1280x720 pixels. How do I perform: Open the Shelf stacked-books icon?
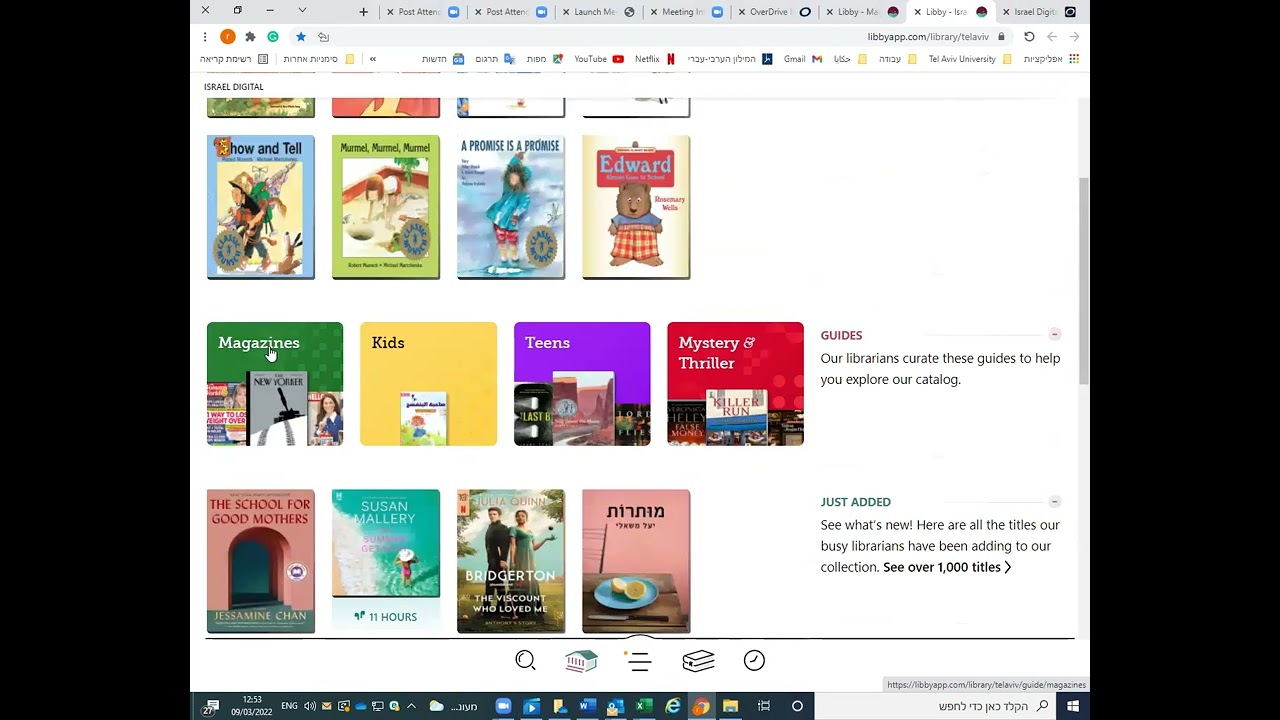click(x=698, y=660)
